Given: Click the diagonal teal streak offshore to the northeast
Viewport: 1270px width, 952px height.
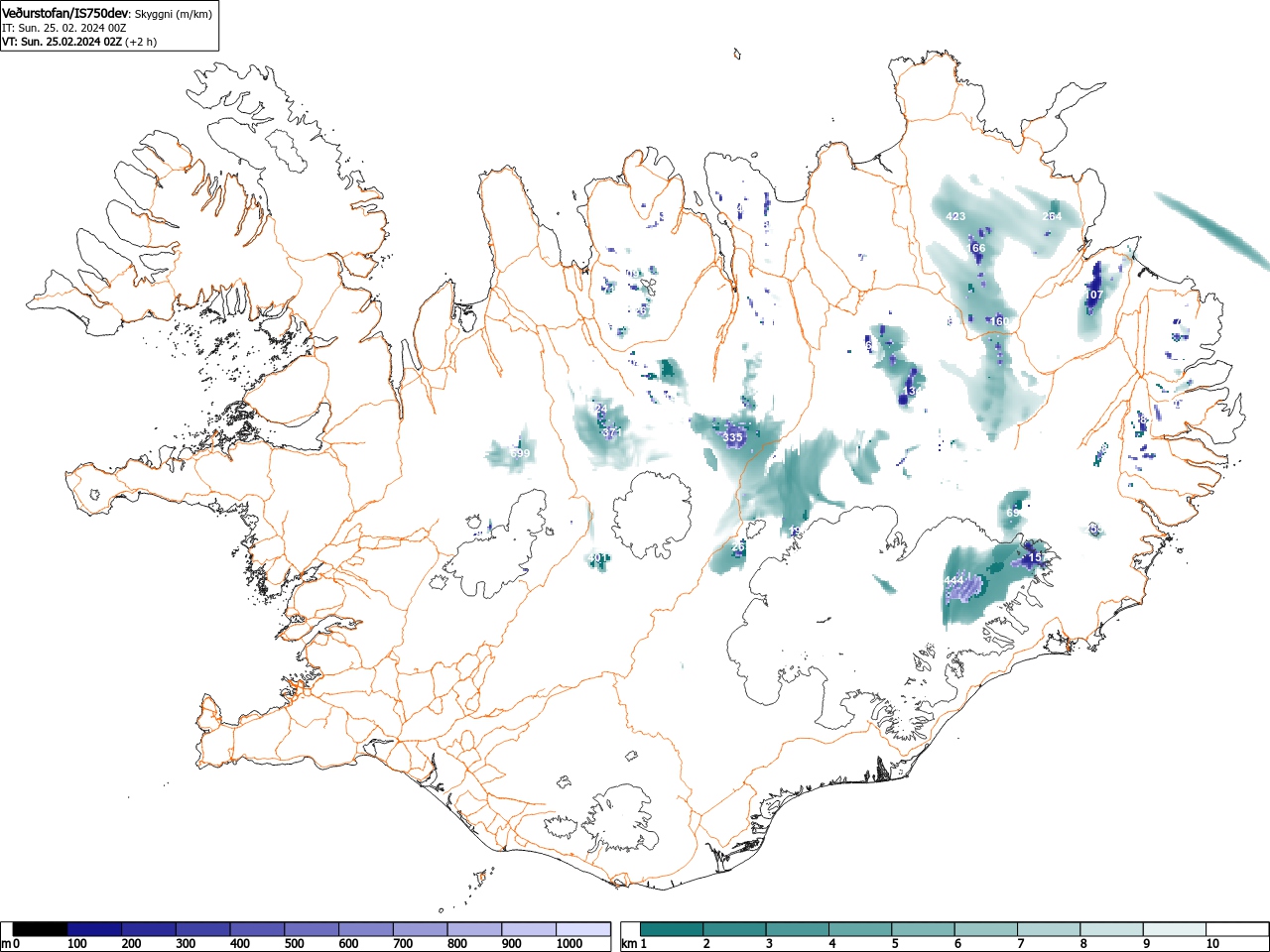Looking at the screenshot, I should [x=1212, y=229].
